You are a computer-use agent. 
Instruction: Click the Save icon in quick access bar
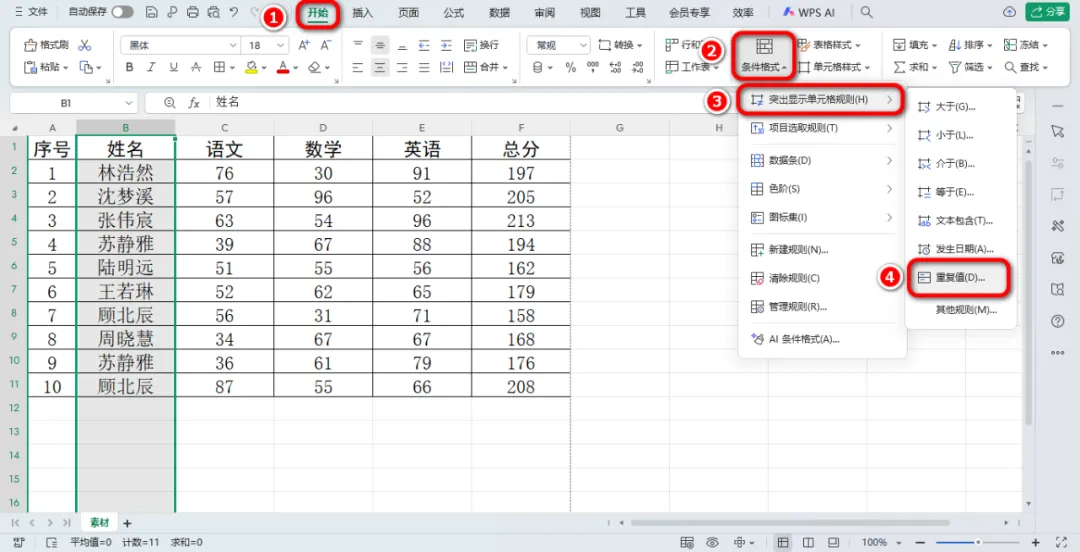(x=152, y=12)
